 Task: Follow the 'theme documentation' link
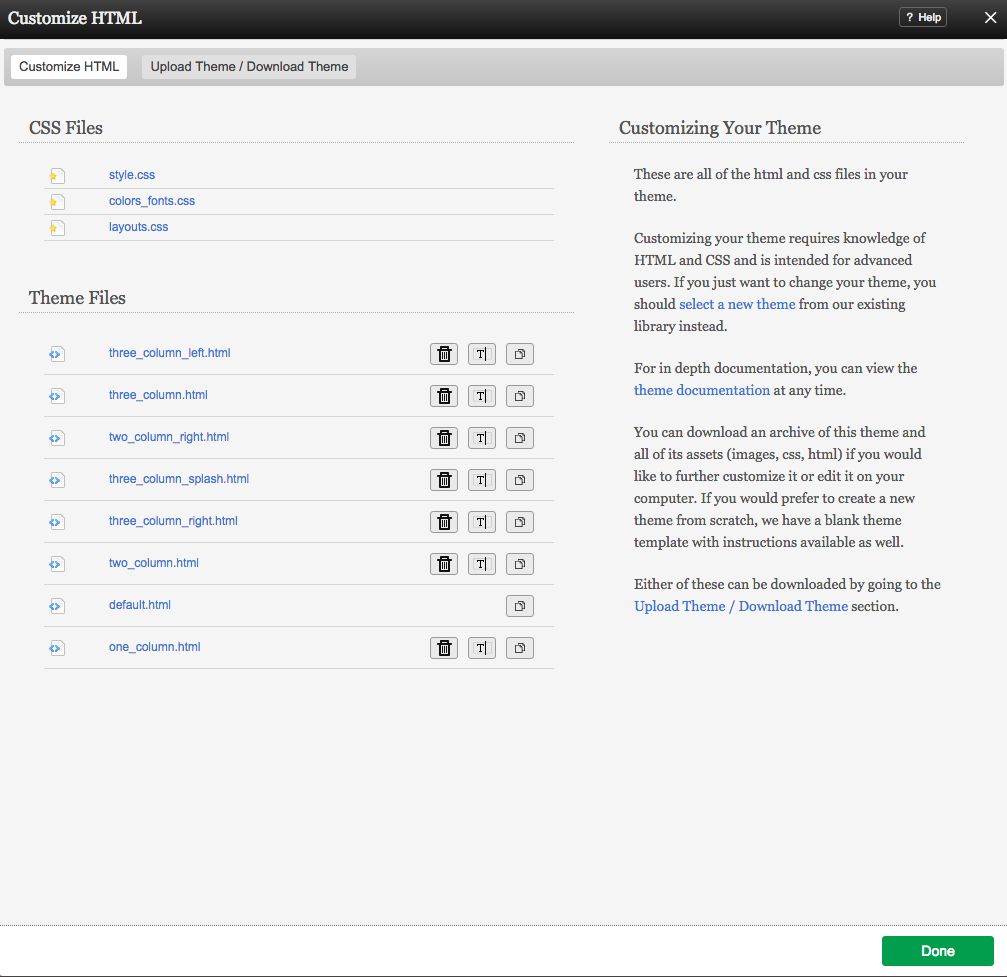coord(701,390)
